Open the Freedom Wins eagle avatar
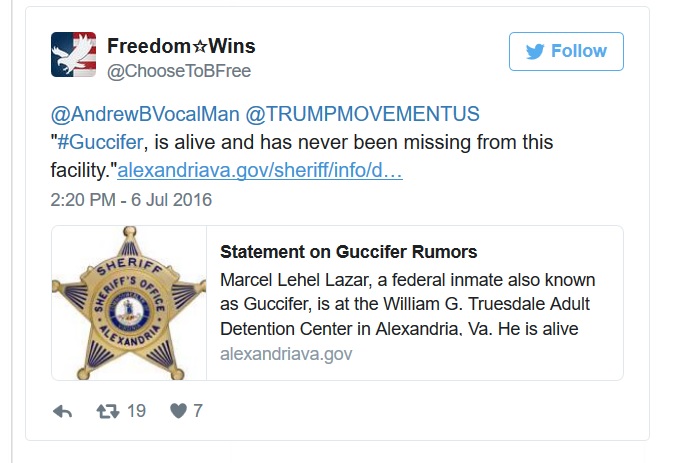687x463 pixels. pyautogui.click(x=74, y=55)
